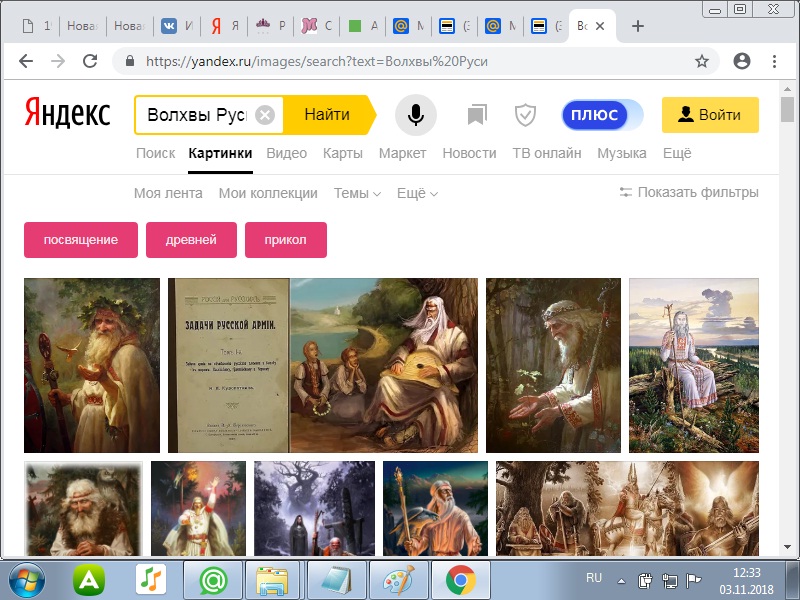
Task: Click the browser back arrow
Action: tap(26, 61)
